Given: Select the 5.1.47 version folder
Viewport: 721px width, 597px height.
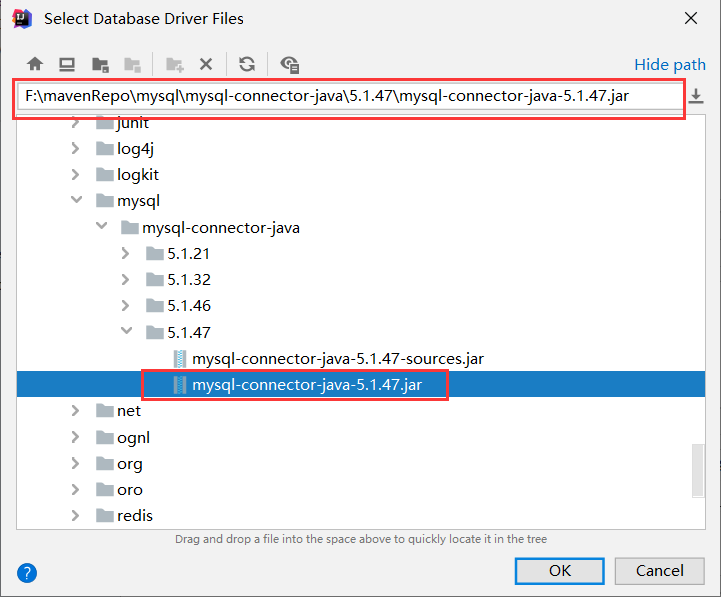Looking at the screenshot, I should (189, 332).
